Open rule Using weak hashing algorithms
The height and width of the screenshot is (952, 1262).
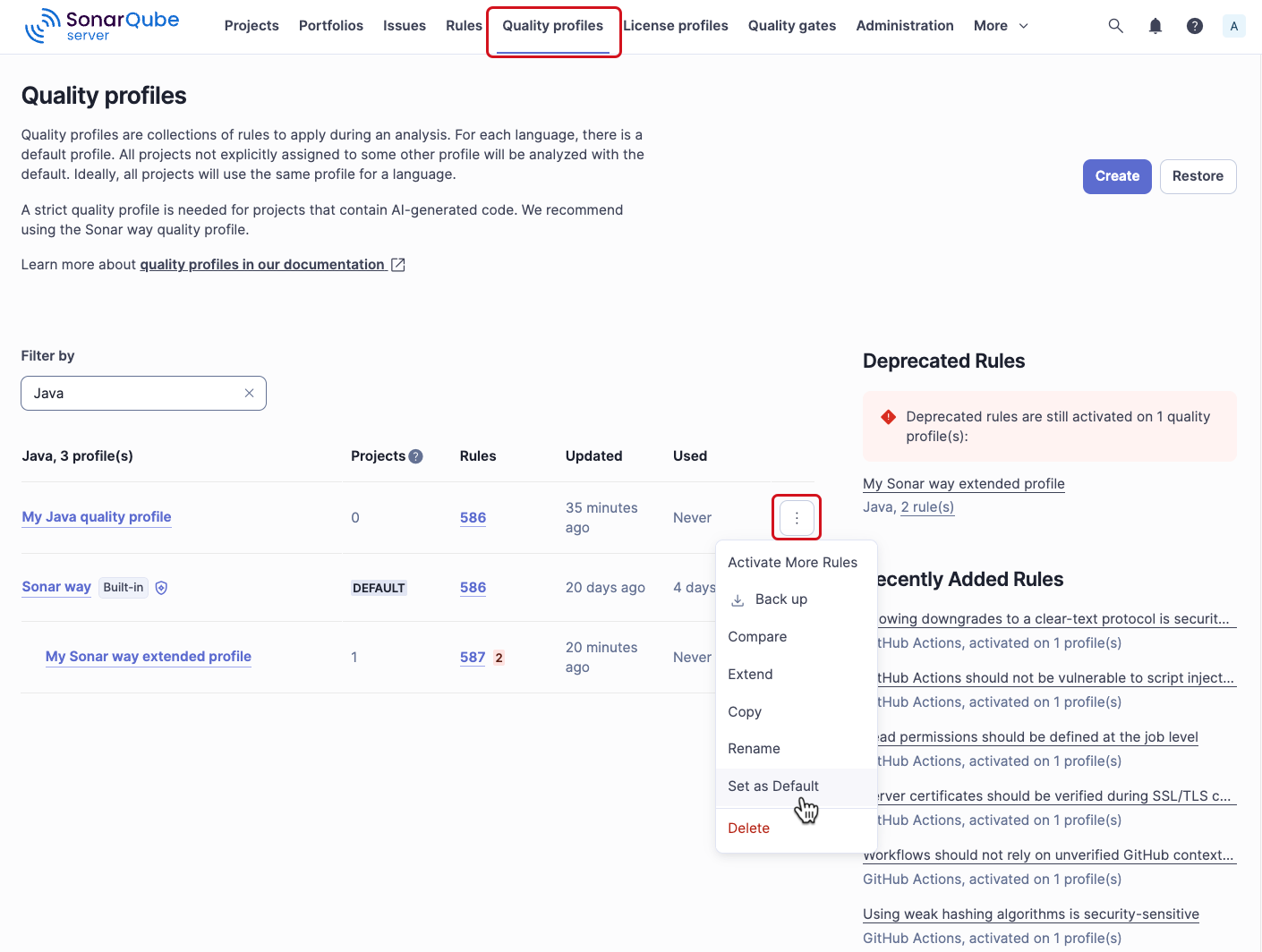click(x=1031, y=914)
